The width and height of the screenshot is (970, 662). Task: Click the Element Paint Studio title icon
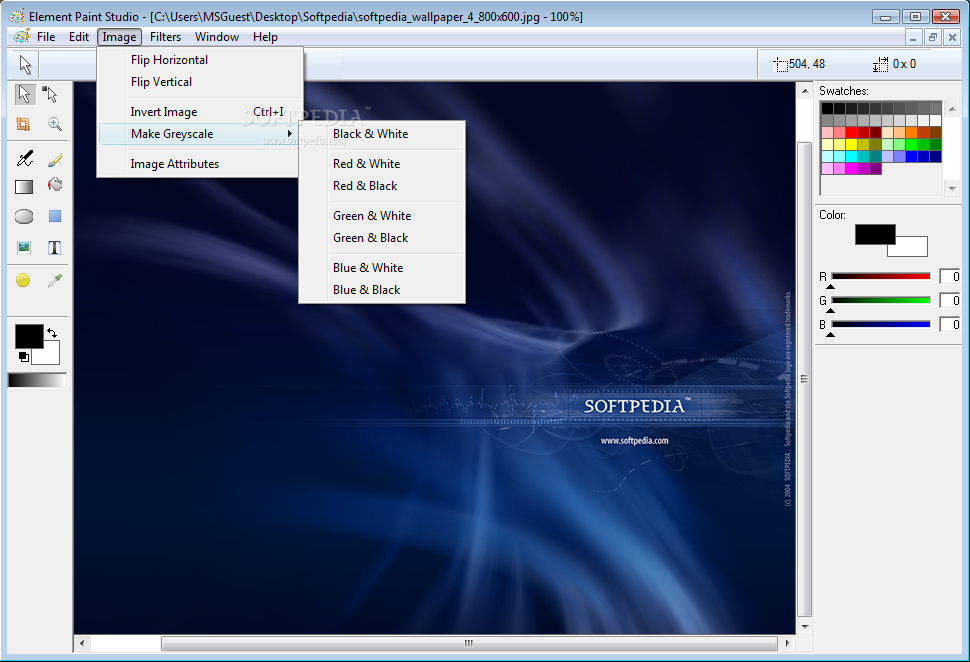point(17,16)
